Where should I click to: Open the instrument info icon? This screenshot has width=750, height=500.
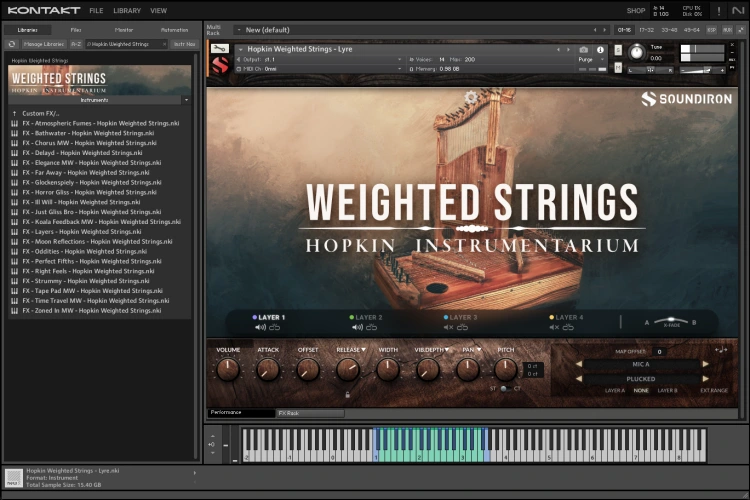[x=601, y=49]
